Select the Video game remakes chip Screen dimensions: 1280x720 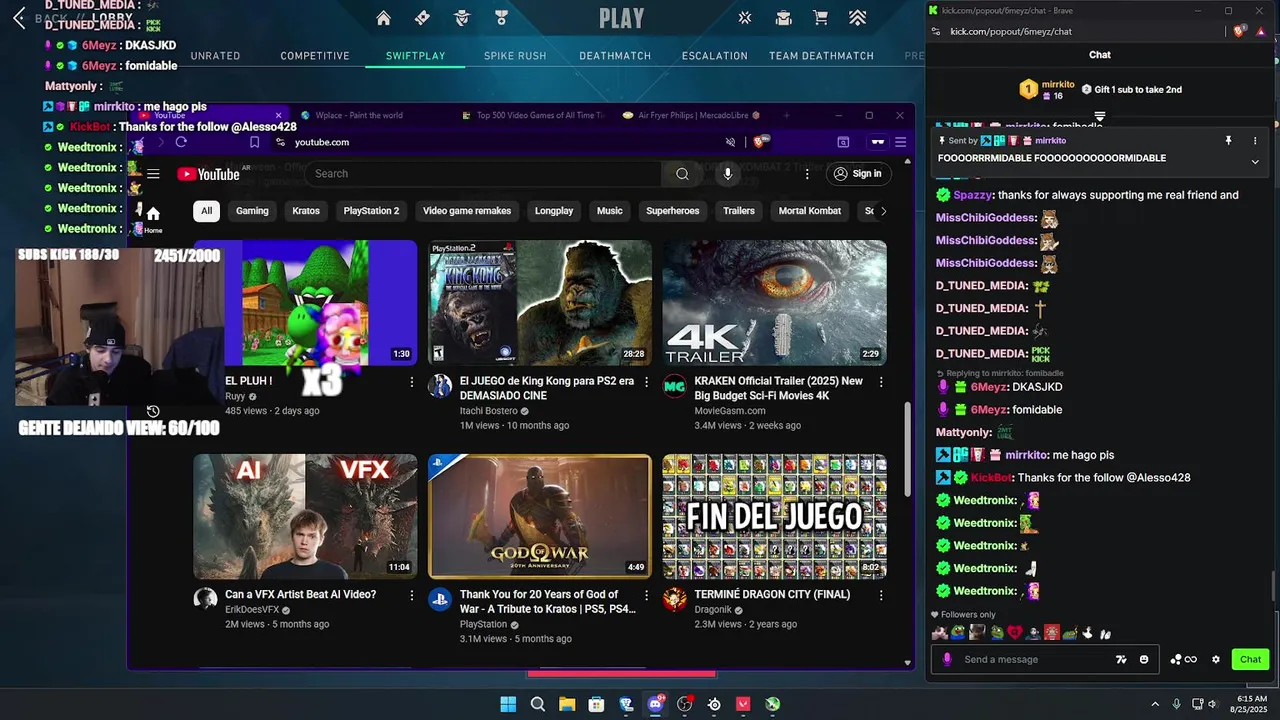467,211
